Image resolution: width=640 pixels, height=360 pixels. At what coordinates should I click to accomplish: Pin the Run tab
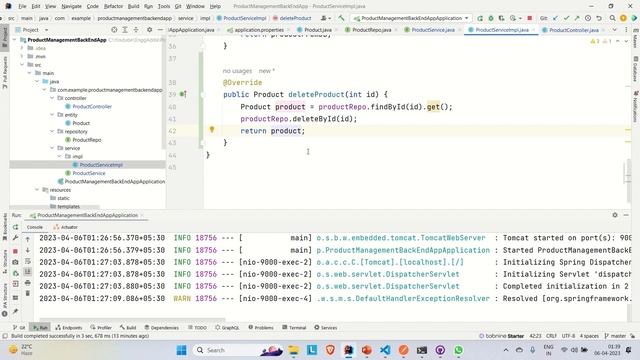[x=16, y=311]
